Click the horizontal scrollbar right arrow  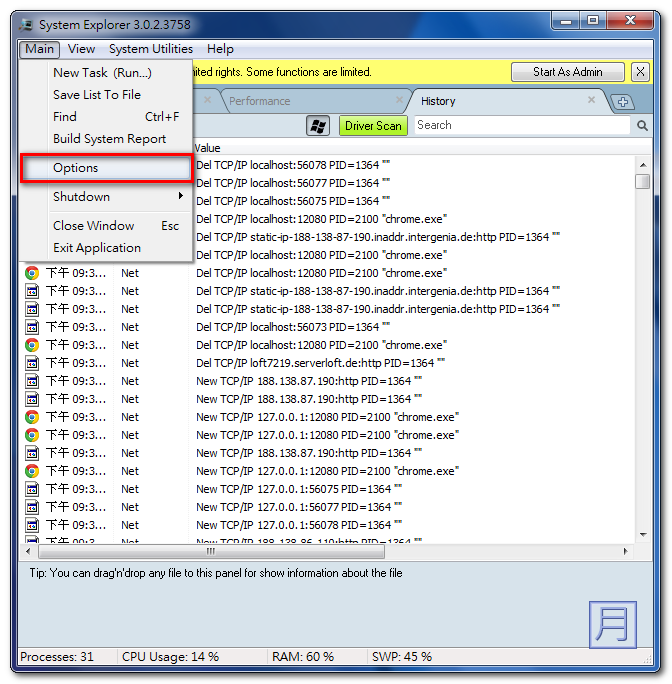point(626,551)
